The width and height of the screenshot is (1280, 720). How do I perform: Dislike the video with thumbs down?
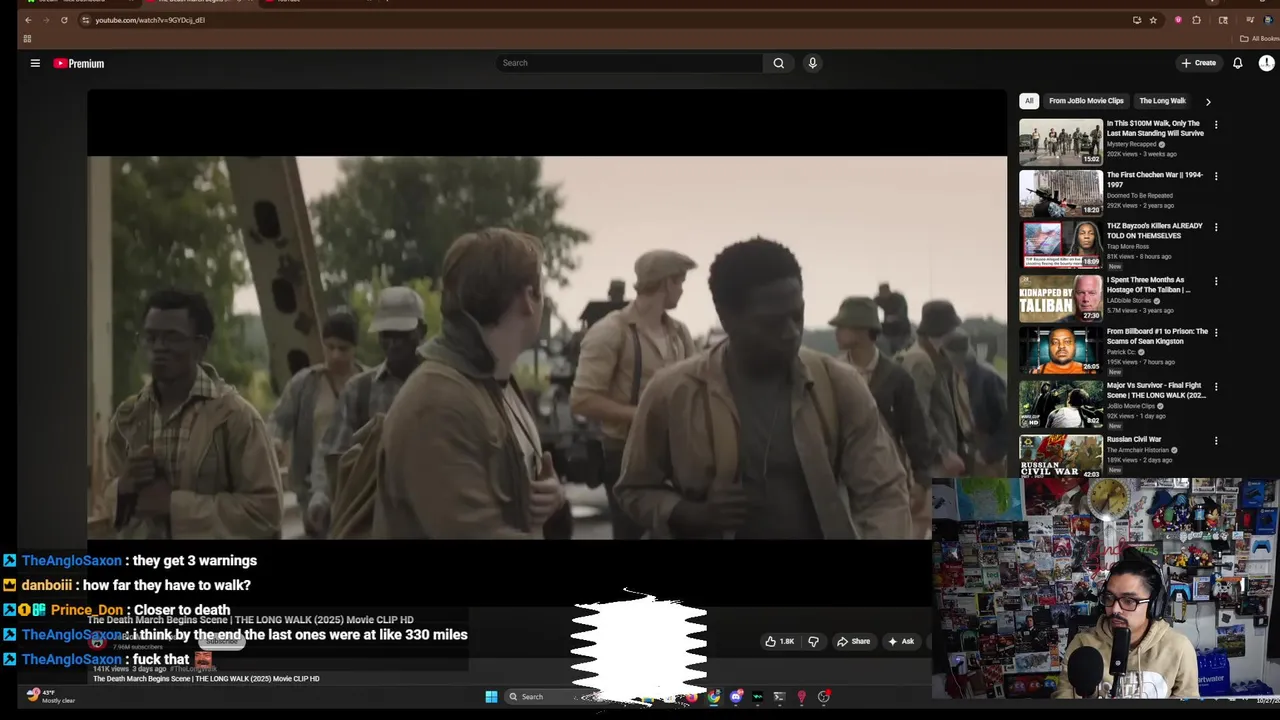click(813, 641)
